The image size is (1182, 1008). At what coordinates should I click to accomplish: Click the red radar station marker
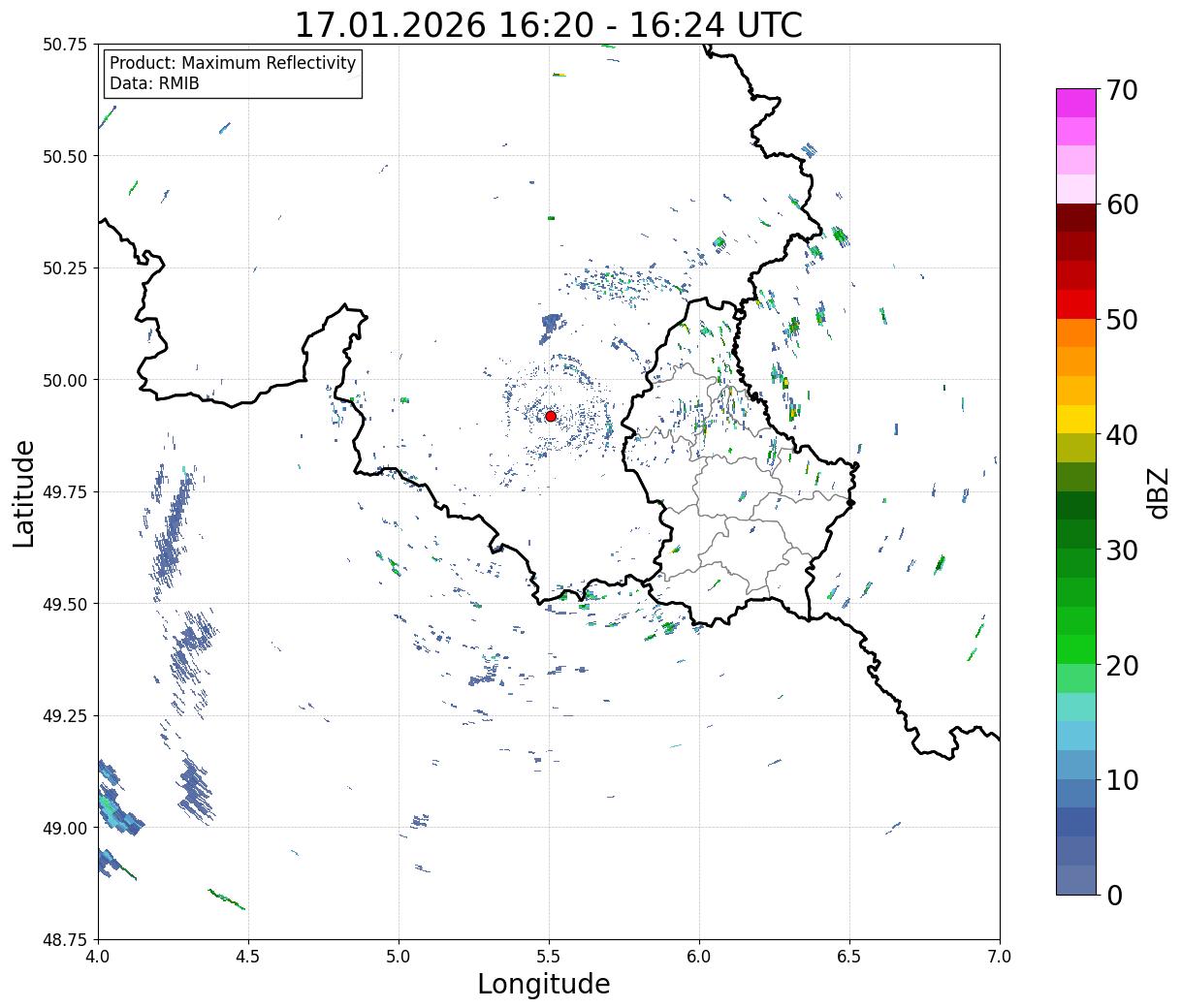(551, 416)
